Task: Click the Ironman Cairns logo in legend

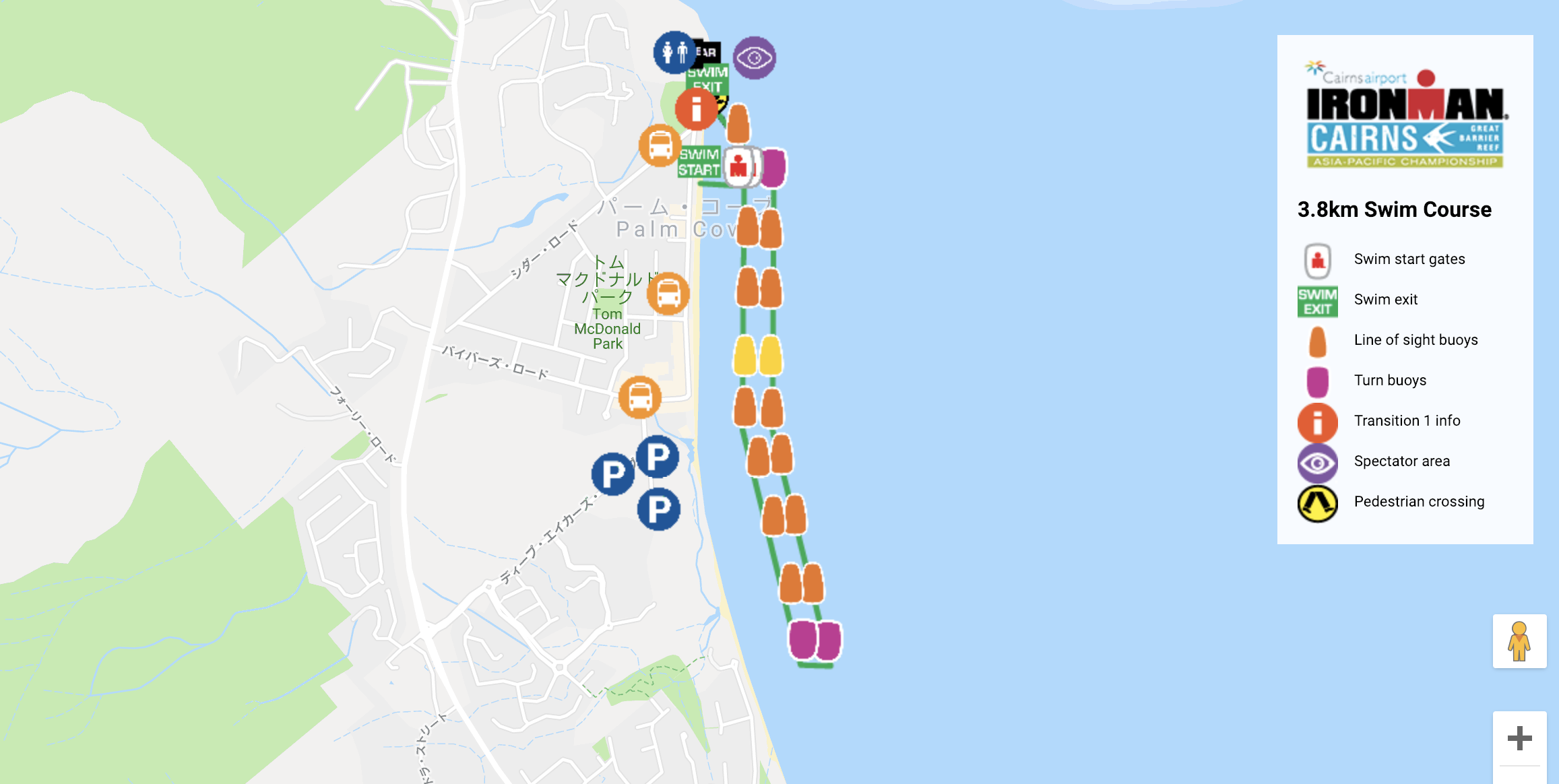Action: (x=1405, y=115)
